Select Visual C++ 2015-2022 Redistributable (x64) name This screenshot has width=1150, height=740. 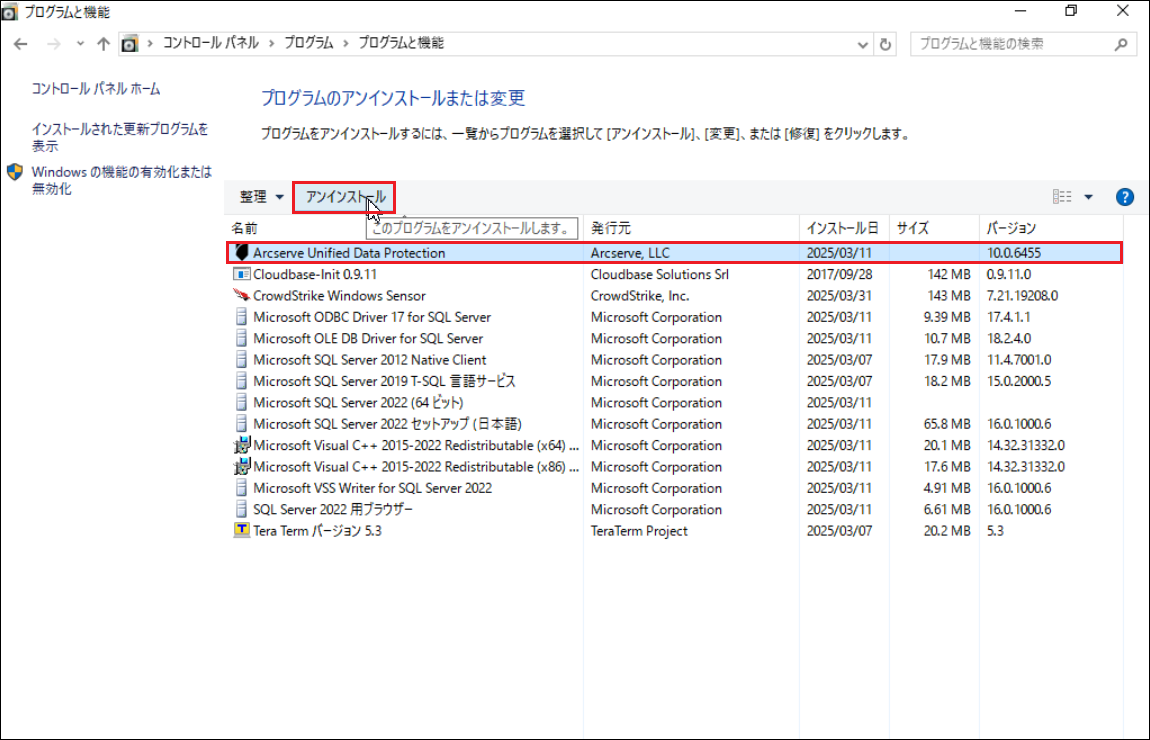416,445
